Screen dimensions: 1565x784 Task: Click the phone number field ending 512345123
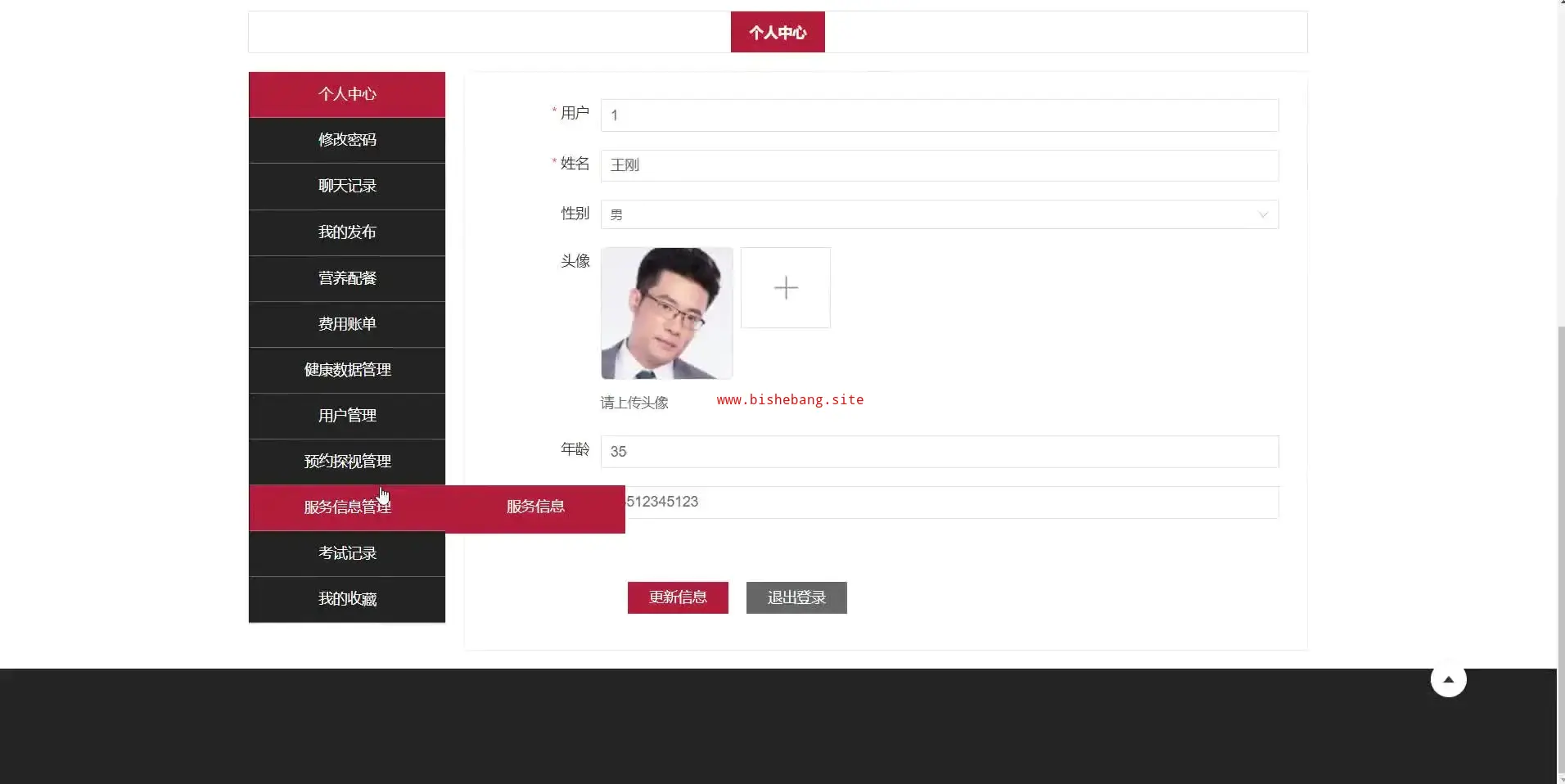(x=952, y=502)
